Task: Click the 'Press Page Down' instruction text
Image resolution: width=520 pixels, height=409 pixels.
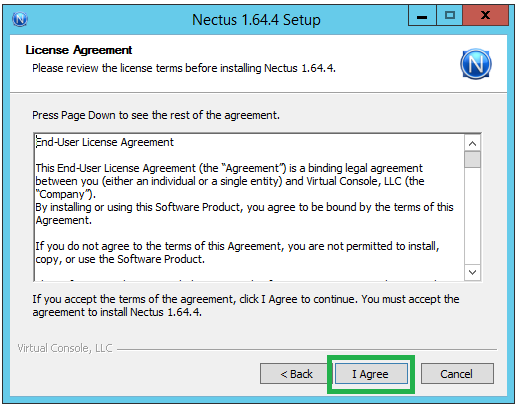Action: [156, 115]
